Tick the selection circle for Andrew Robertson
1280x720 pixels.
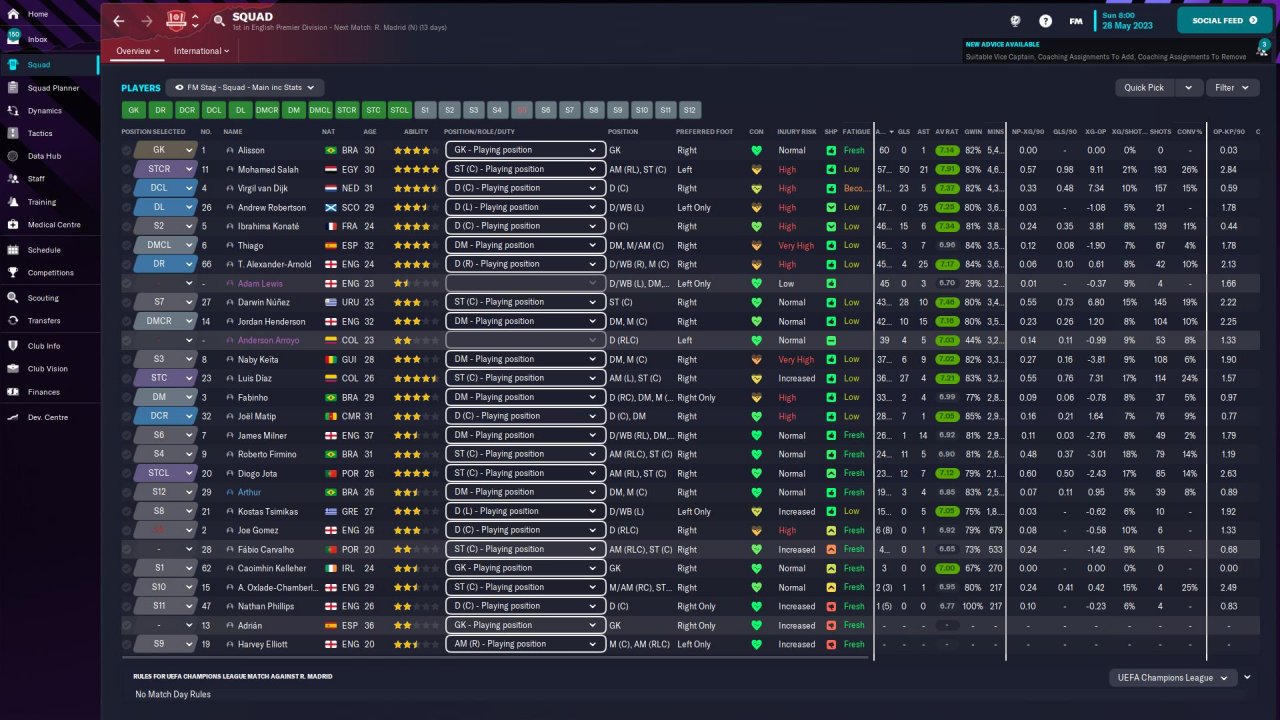pyautogui.click(x=127, y=207)
